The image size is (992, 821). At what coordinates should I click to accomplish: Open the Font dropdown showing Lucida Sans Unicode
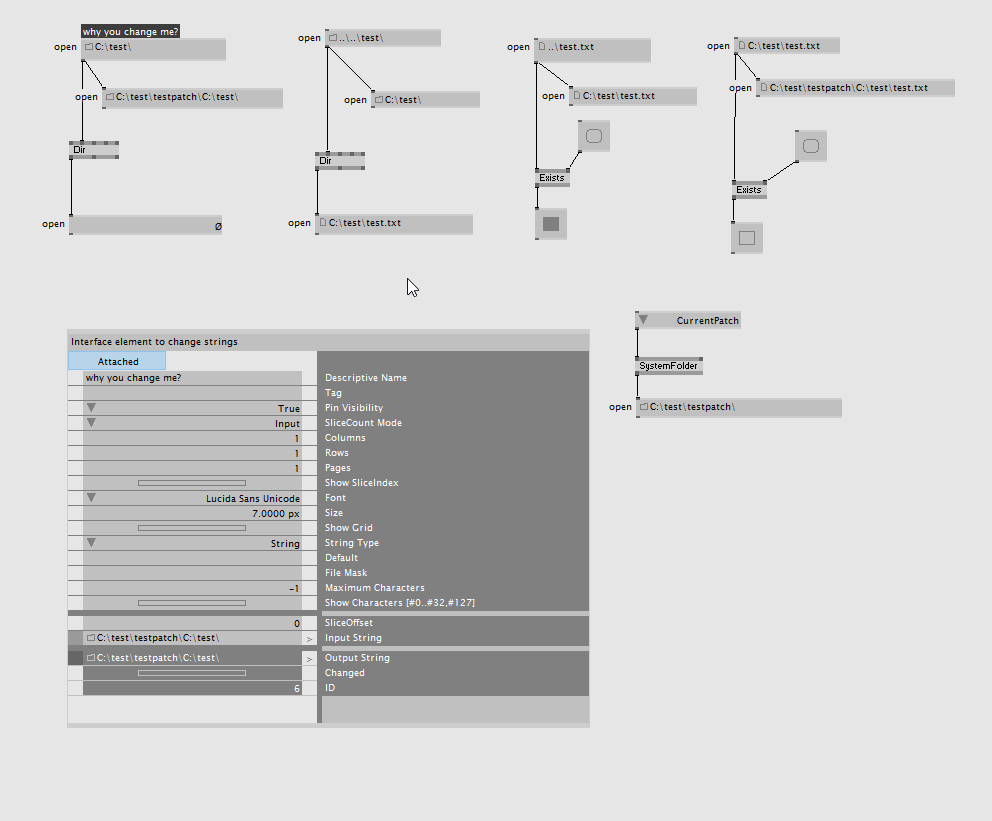click(x=91, y=498)
